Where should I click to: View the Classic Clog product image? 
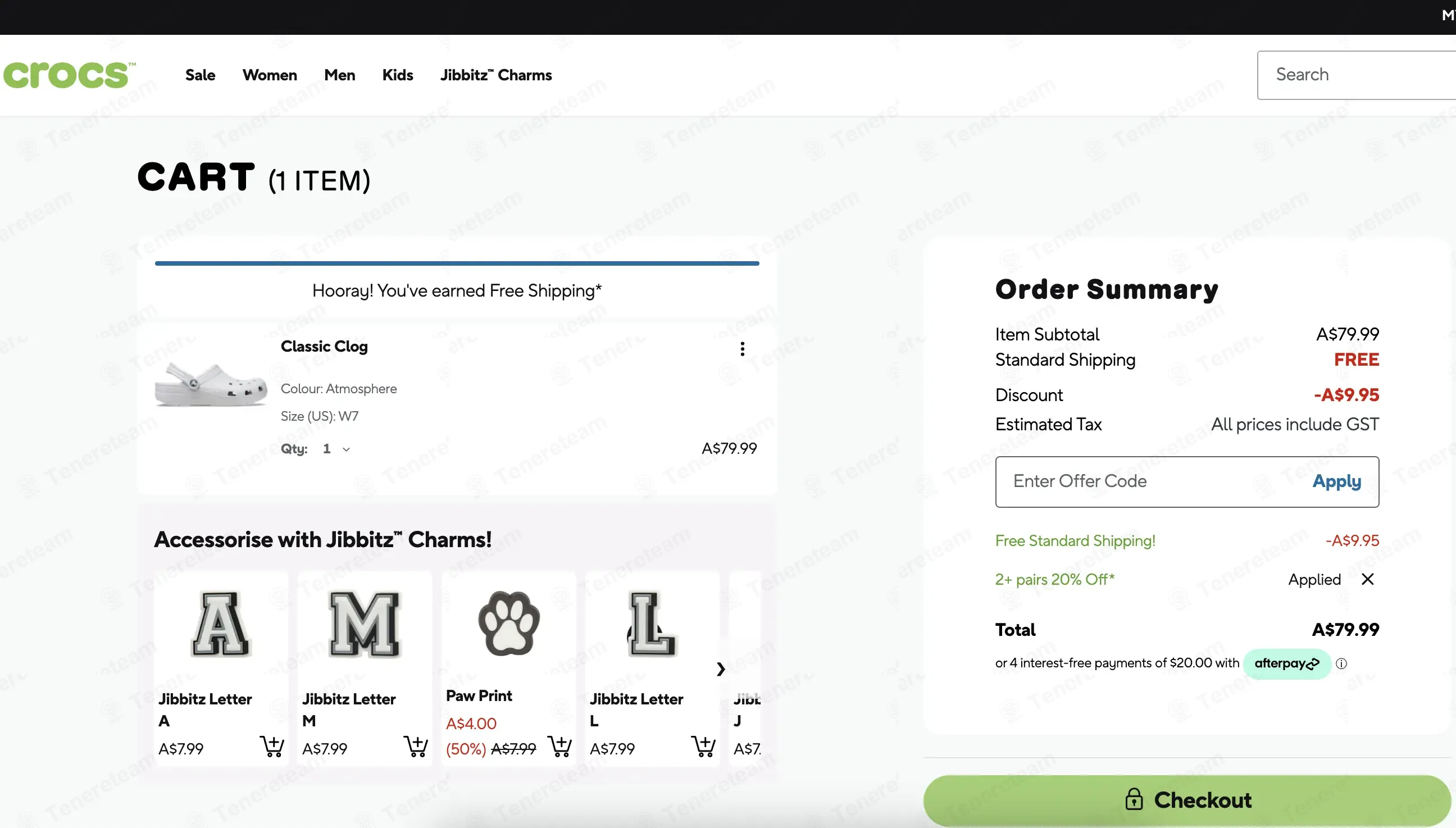click(211, 384)
